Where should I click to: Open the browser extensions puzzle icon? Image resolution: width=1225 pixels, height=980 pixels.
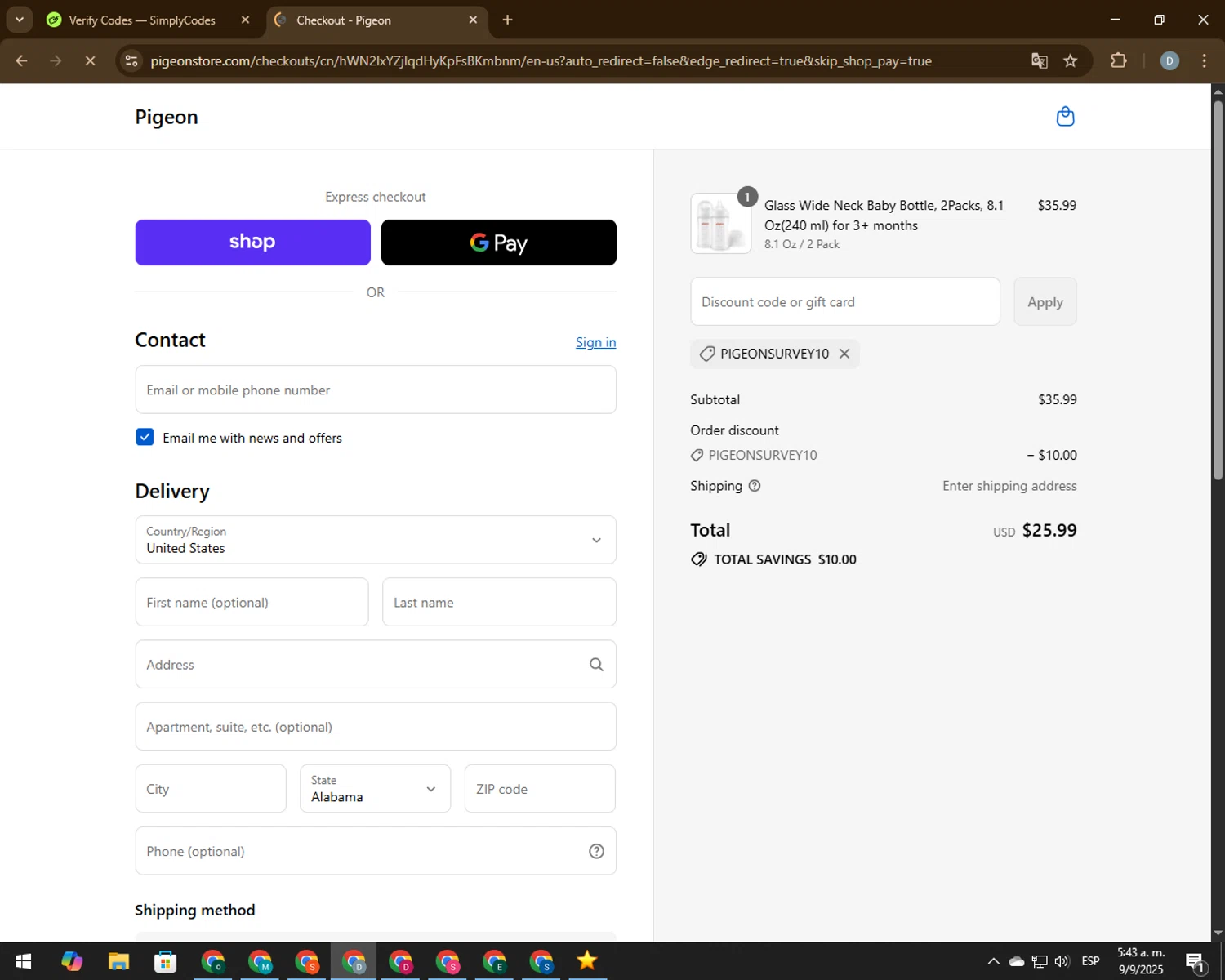[1118, 61]
